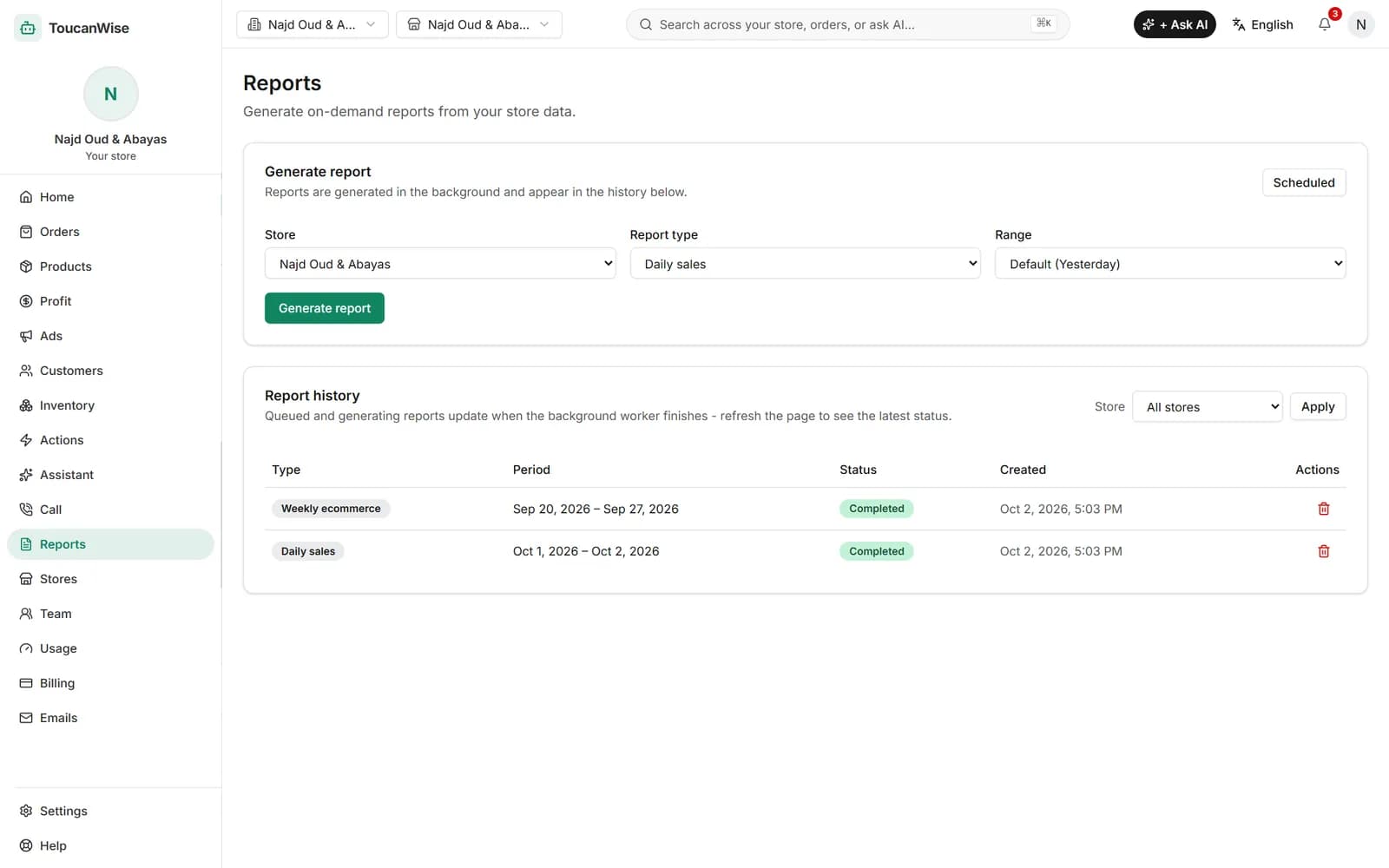Click the Settings gear icon
The width and height of the screenshot is (1389, 868).
pyautogui.click(x=26, y=811)
